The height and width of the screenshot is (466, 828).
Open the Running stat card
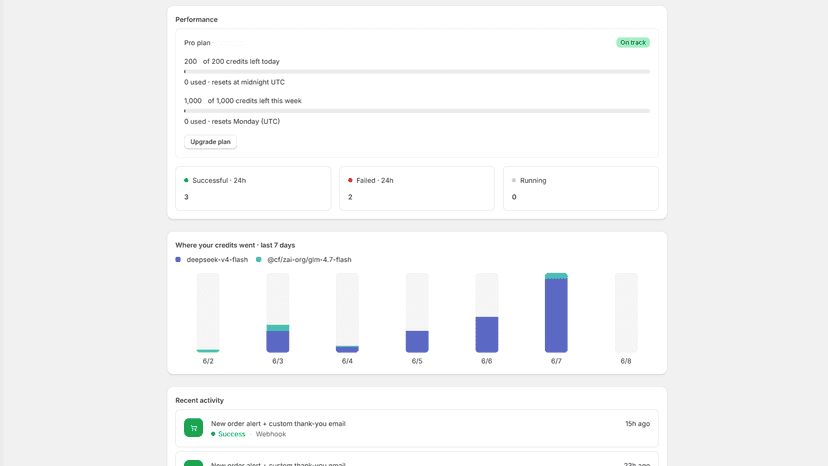point(580,189)
